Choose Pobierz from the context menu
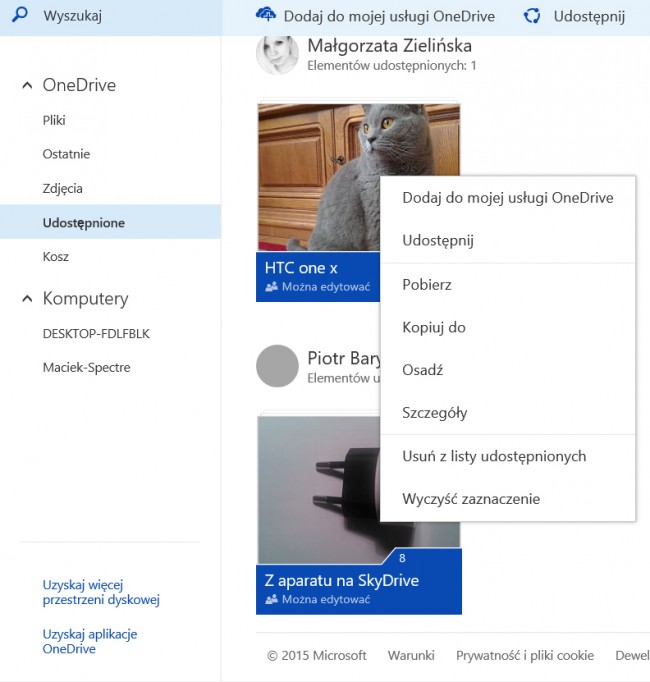Viewport: 650px width, 682px height. coord(508,285)
